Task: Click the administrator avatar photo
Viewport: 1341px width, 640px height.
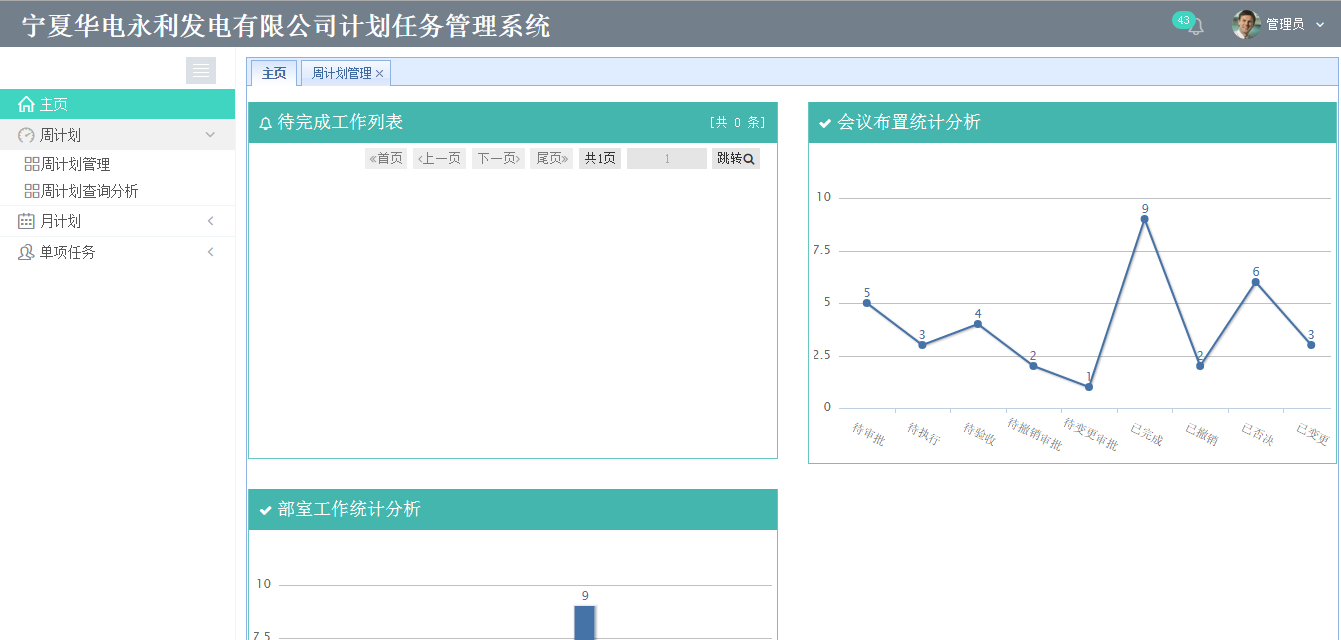Action: pyautogui.click(x=1246, y=24)
